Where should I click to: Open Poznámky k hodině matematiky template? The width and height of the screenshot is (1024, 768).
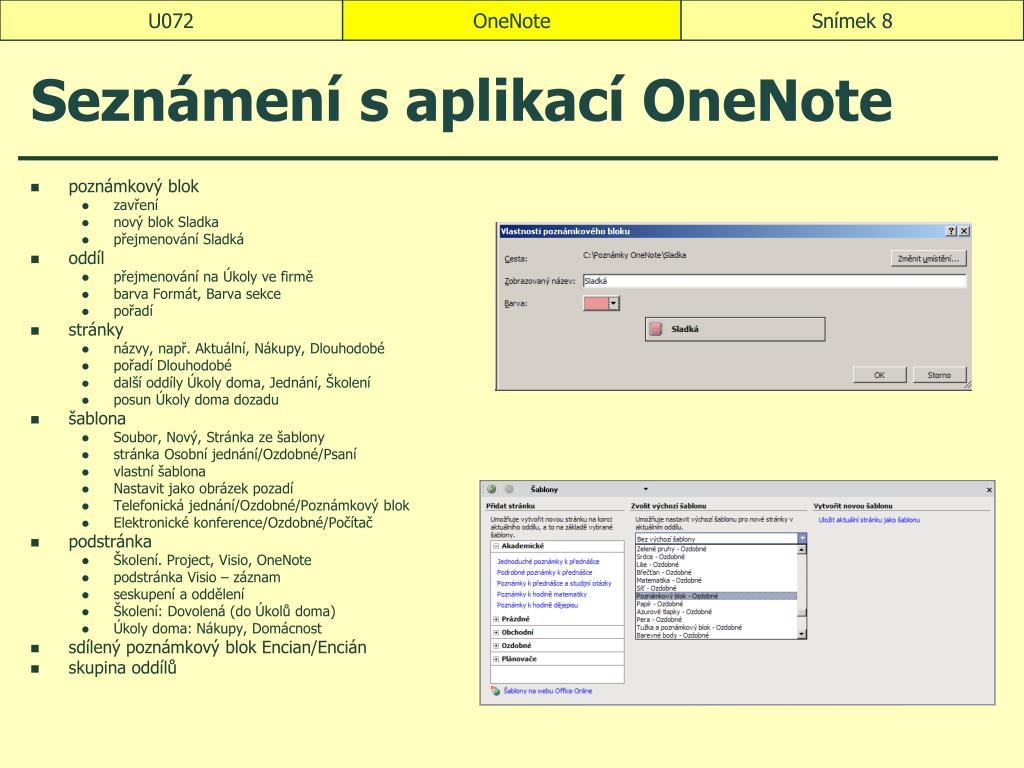click(542, 594)
